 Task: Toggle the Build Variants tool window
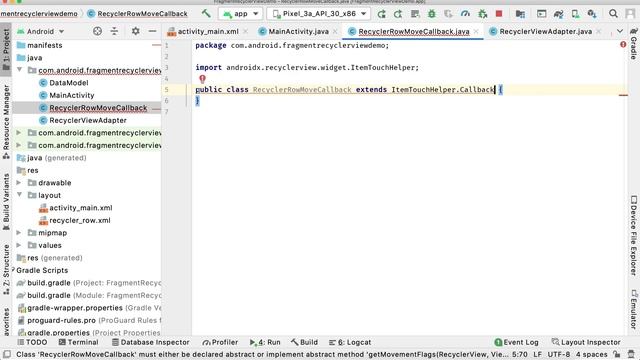click(6, 202)
